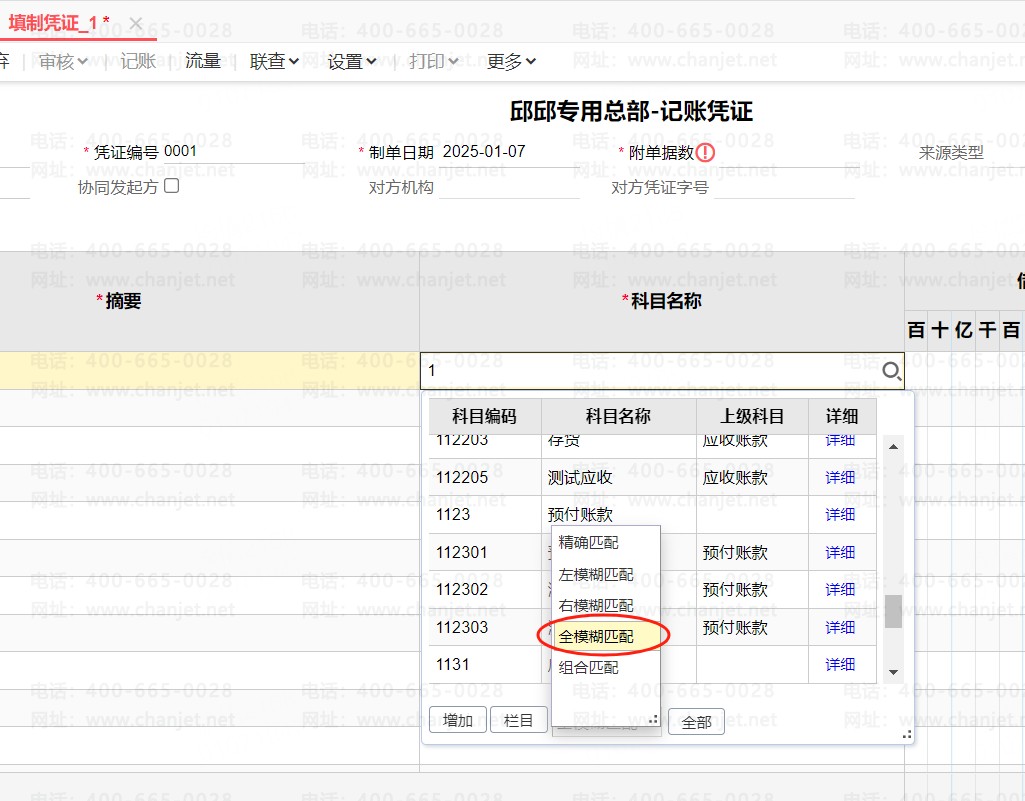
Task: Click the scroll up arrow in subject list
Action: point(893,447)
